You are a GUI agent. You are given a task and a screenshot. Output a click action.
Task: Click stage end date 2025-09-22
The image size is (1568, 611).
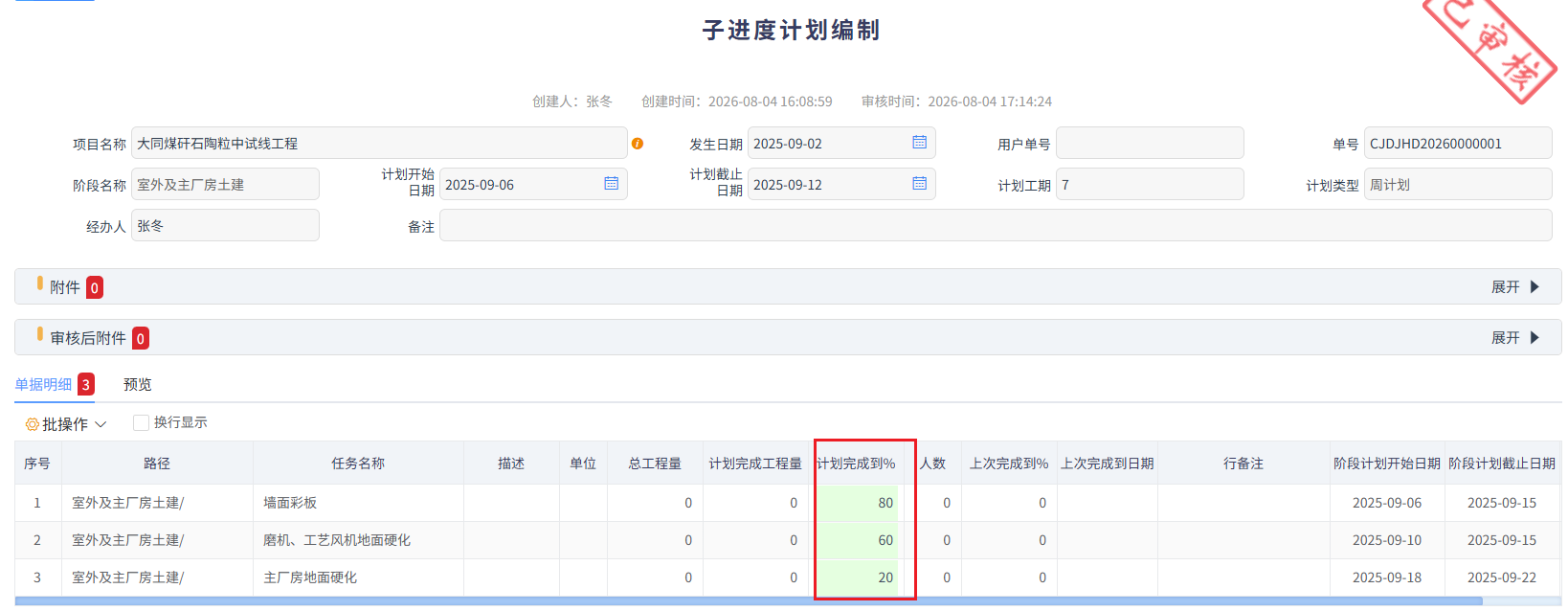pyautogui.click(x=1502, y=577)
